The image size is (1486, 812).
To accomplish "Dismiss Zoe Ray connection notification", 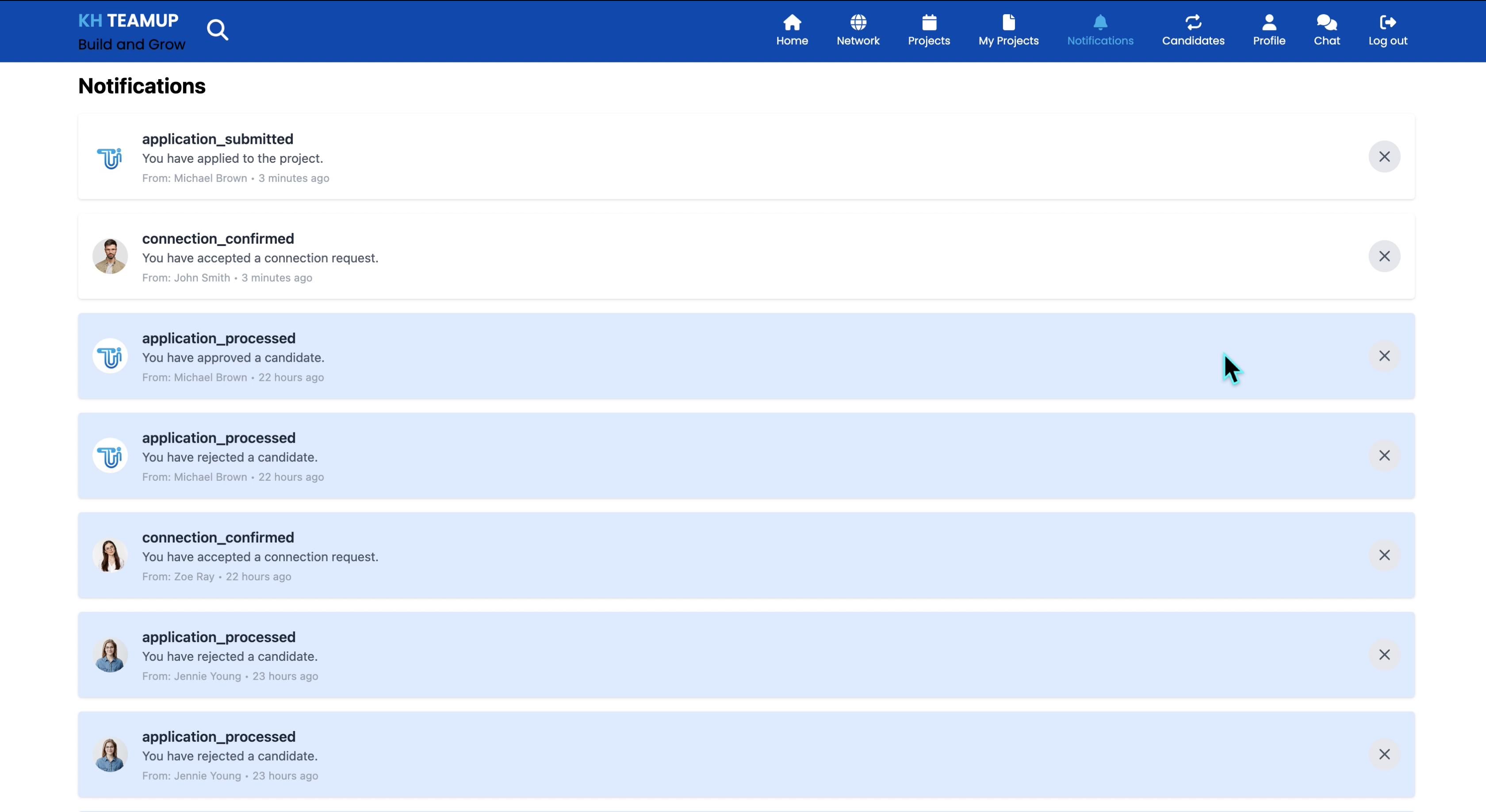I will (x=1384, y=555).
